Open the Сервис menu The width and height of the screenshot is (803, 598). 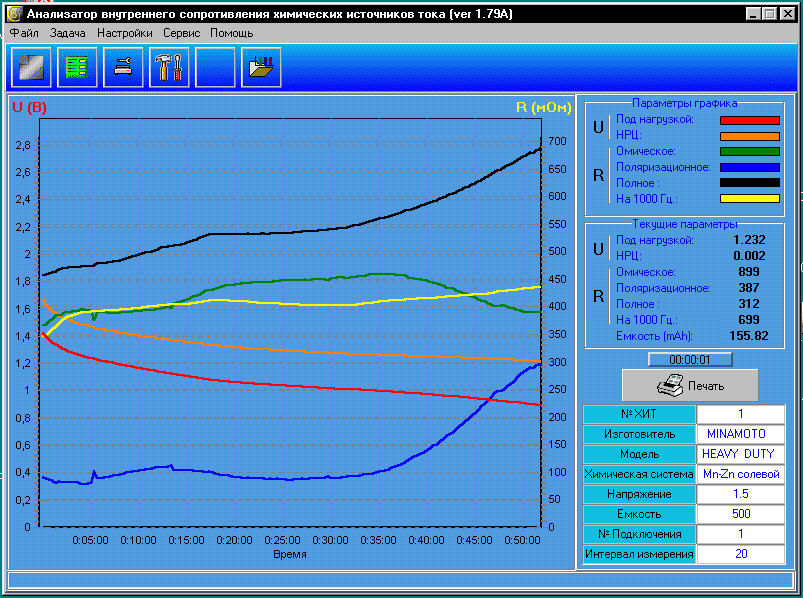pos(181,33)
